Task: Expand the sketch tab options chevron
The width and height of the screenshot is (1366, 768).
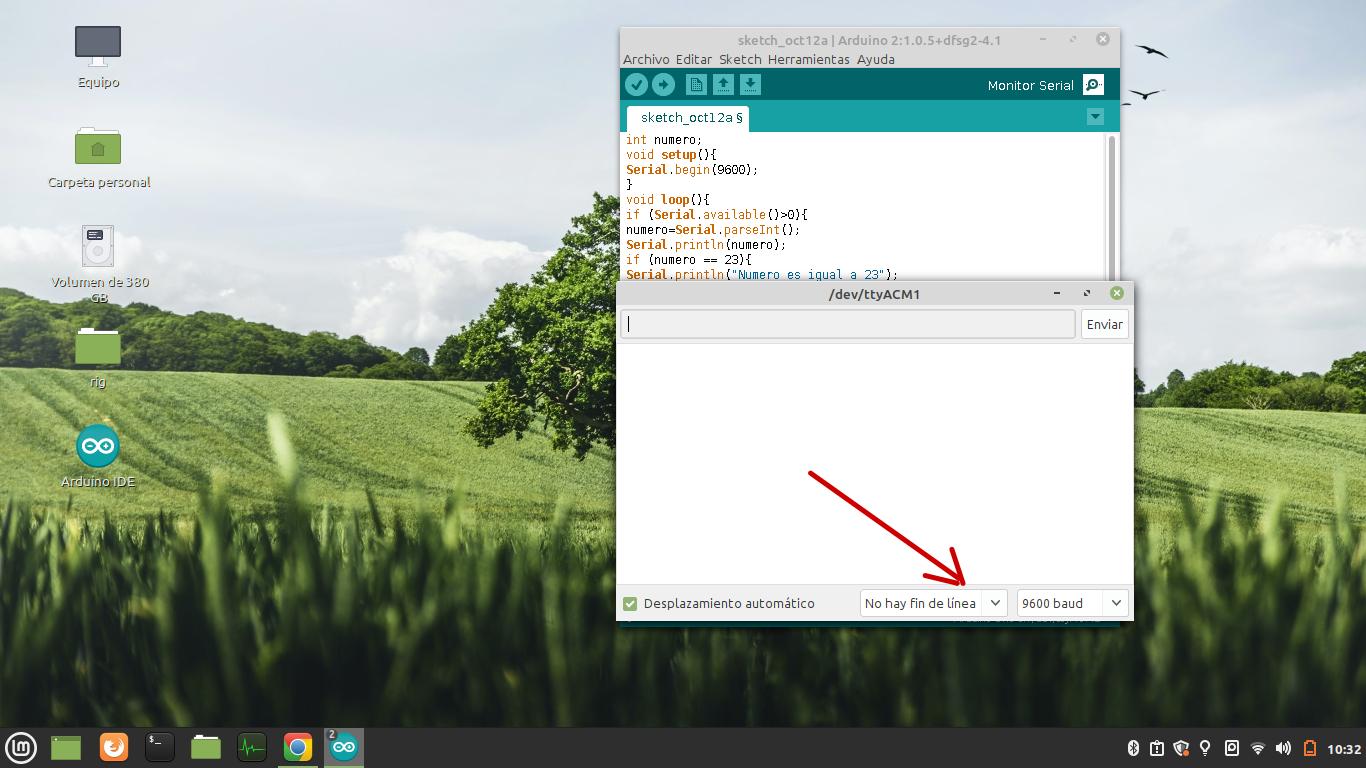Action: point(1095,116)
